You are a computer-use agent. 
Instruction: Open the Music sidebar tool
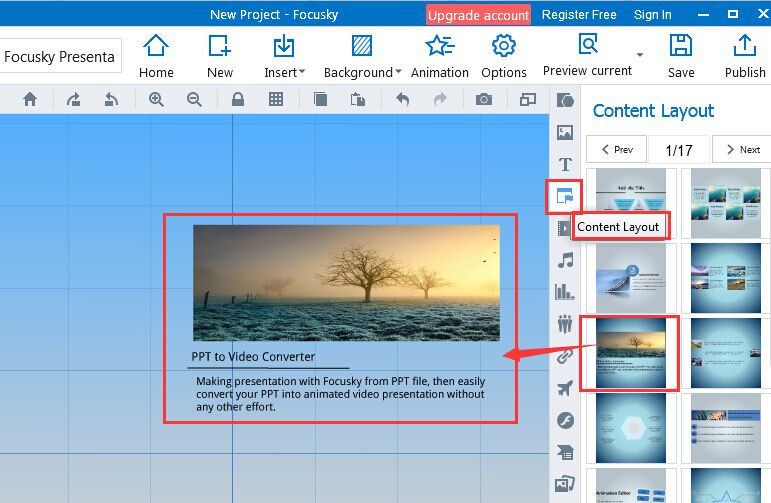coord(565,260)
